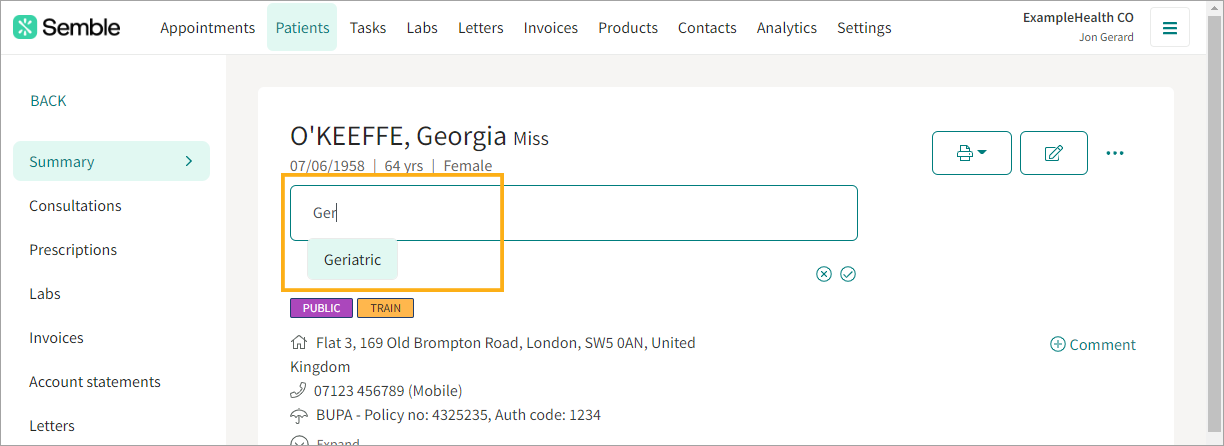The width and height of the screenshot is (1224, 446).
Task: Open the Appointments tab
Action: 207,28
